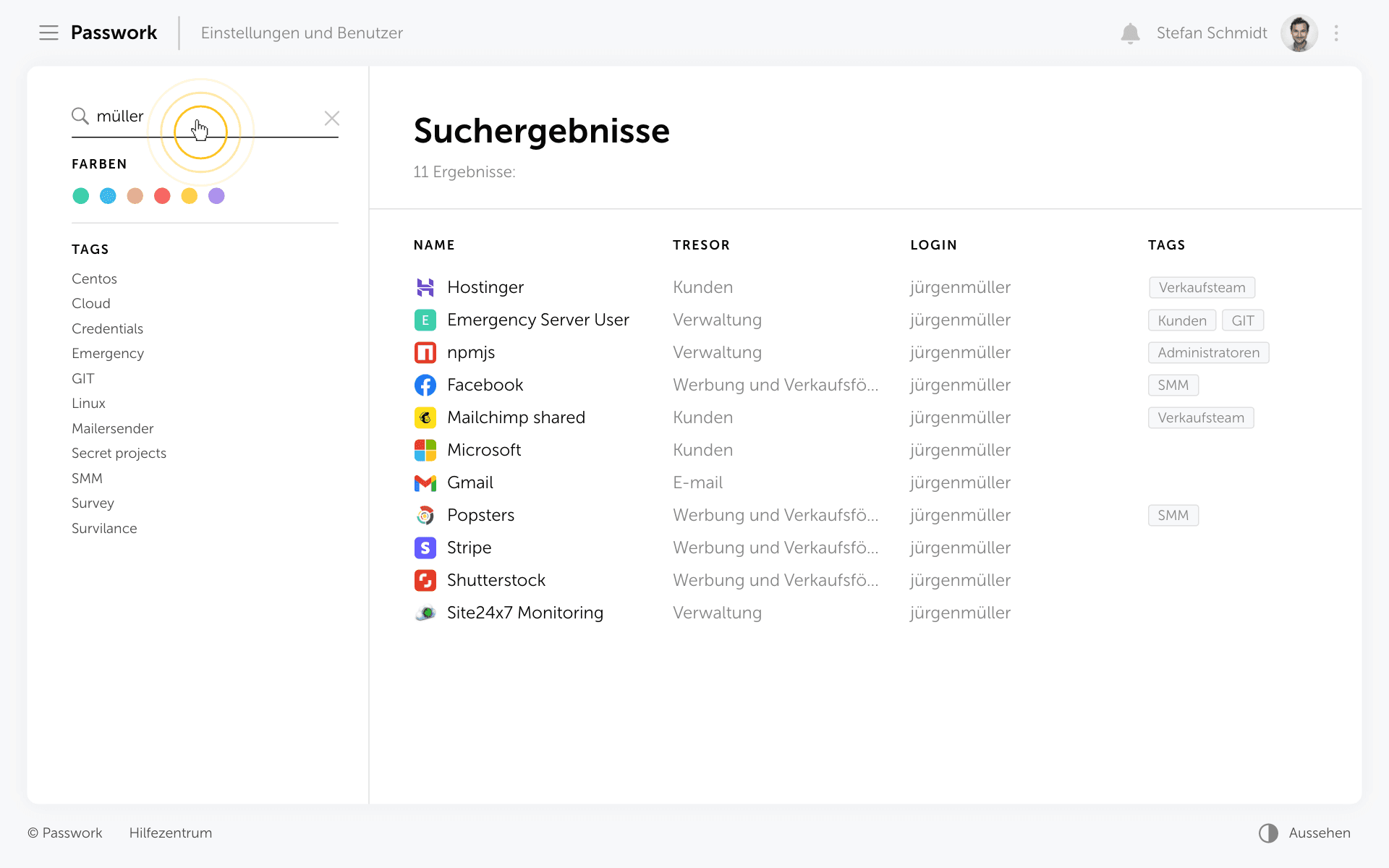Click the notification bell icon
The image size is (1389, 868).
(x=1130, y=33)
